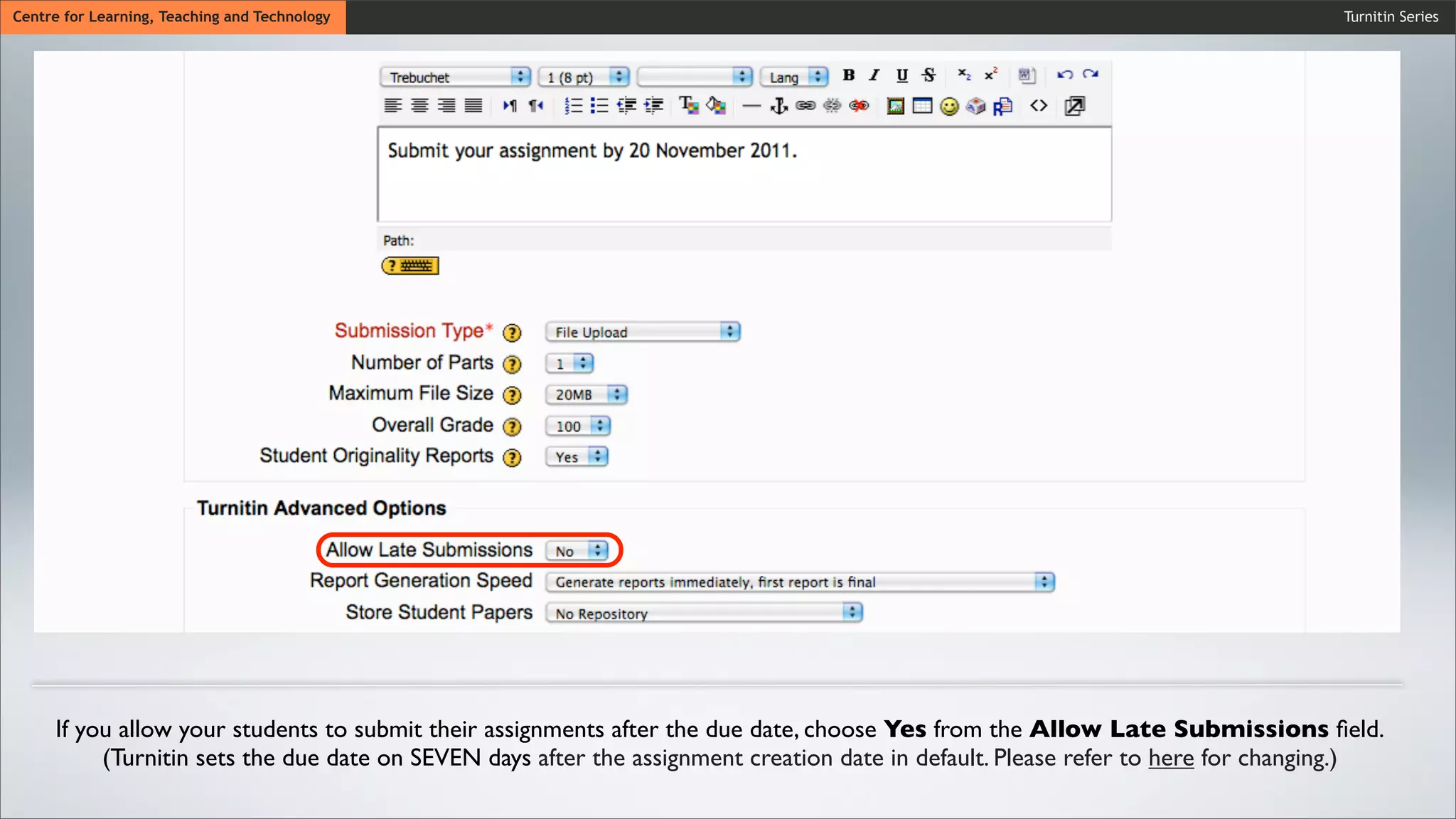Insert an image via toolbar icon
Viewport: 1456px width, 819px height.
pos(895,107)
